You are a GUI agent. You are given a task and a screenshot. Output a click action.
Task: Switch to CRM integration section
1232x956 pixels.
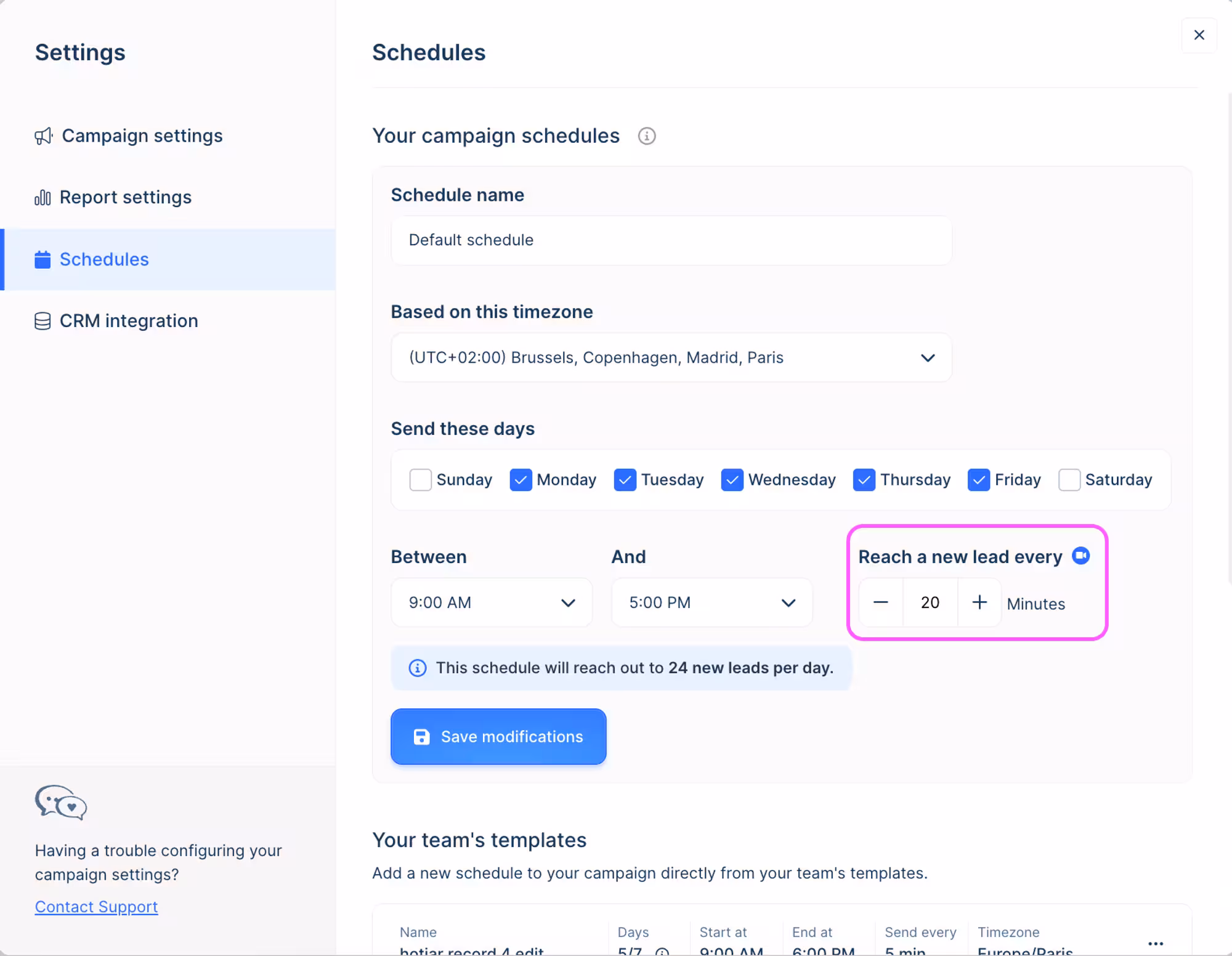point(128,321)
